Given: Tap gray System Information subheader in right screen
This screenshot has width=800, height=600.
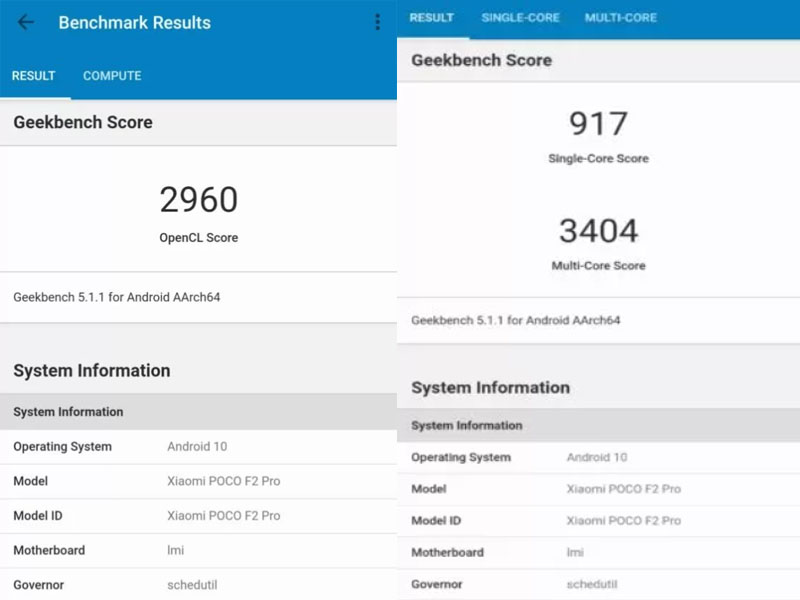Looking at the screenshot, I should 467,426.
